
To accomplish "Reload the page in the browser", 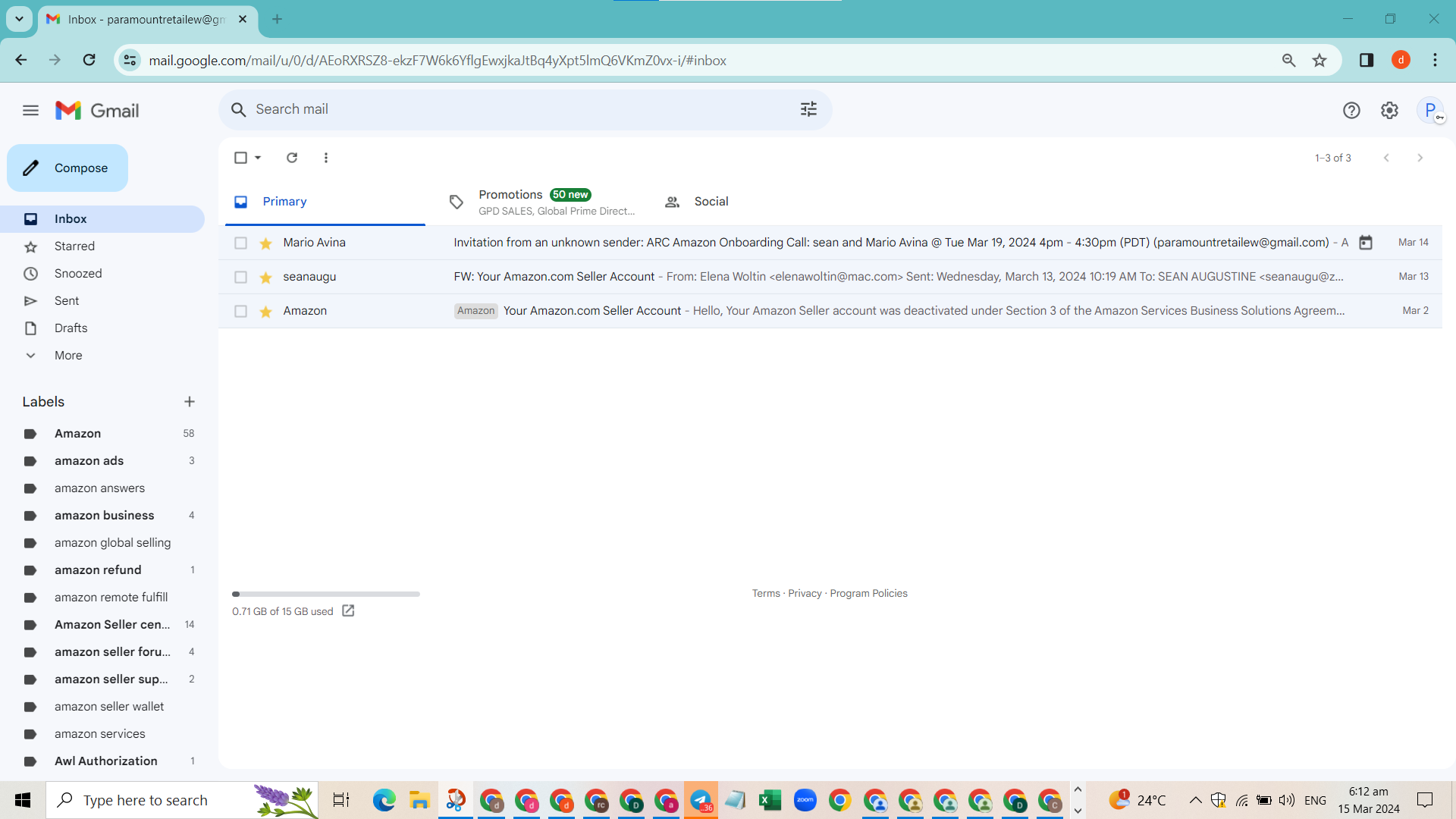I will 89,60.
